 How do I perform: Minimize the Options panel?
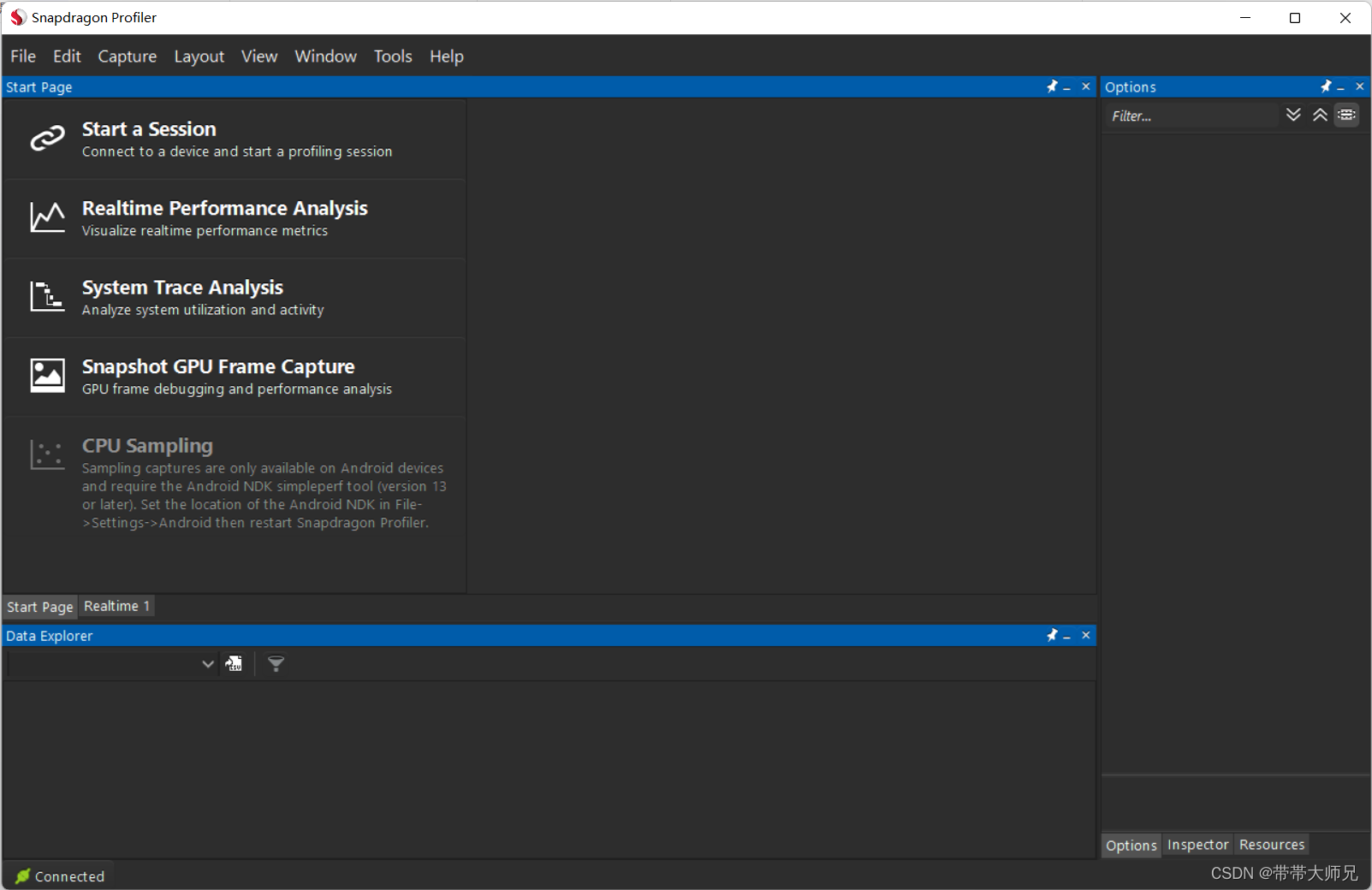coord(1340,87)
